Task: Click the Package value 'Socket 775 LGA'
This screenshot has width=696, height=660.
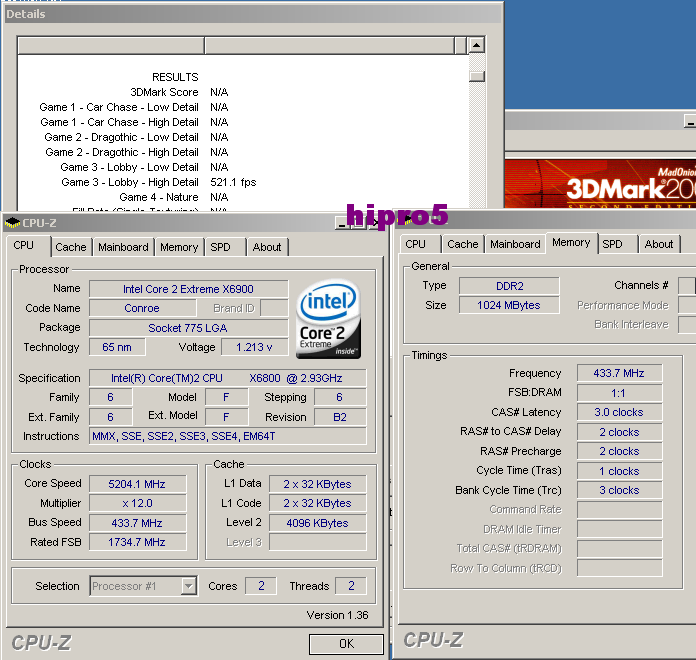Action: tap(188, 328)
